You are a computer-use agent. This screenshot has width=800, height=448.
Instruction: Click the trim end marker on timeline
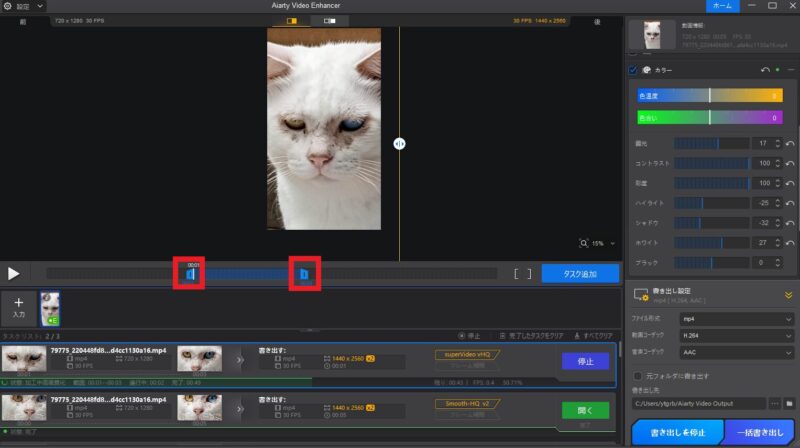tap(304, 273)
